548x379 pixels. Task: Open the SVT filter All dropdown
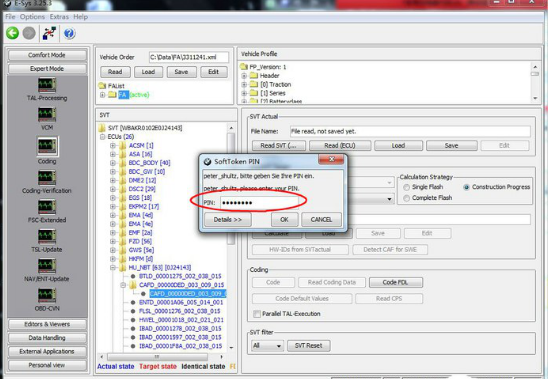point(267,346)
